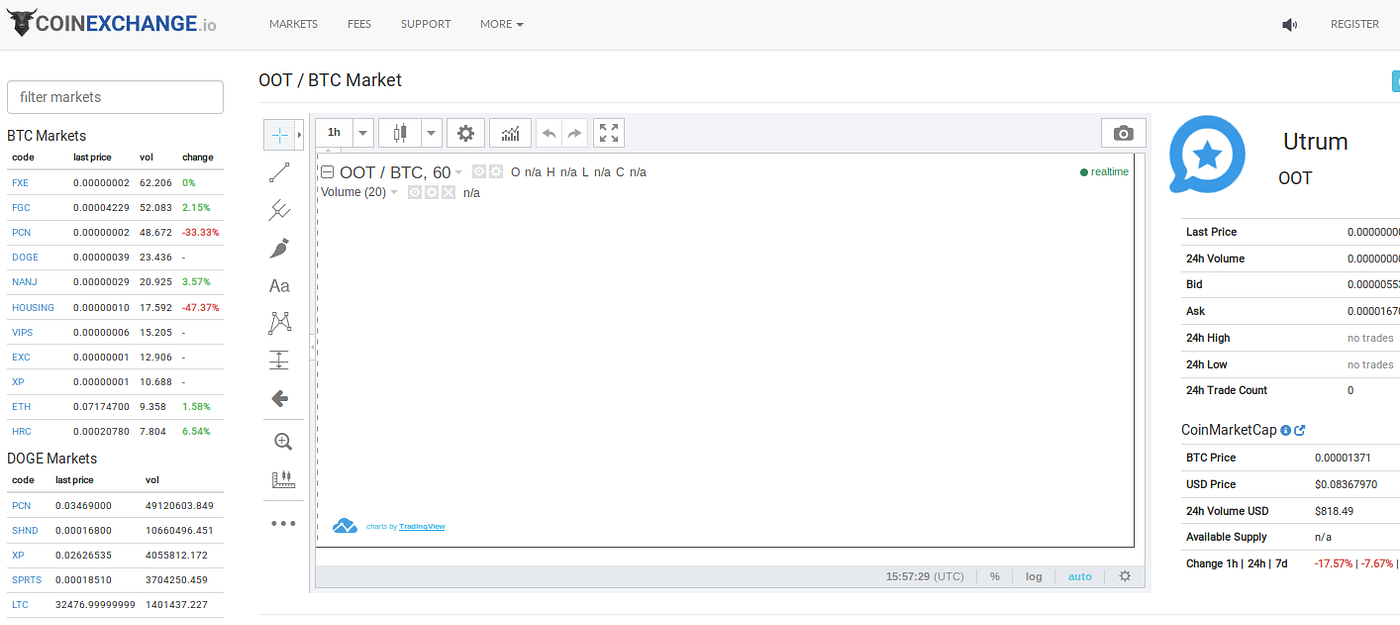Click the undo arrow
Image resolution: width=1400 pixels, height=625 pixels.
pos(549,132)
